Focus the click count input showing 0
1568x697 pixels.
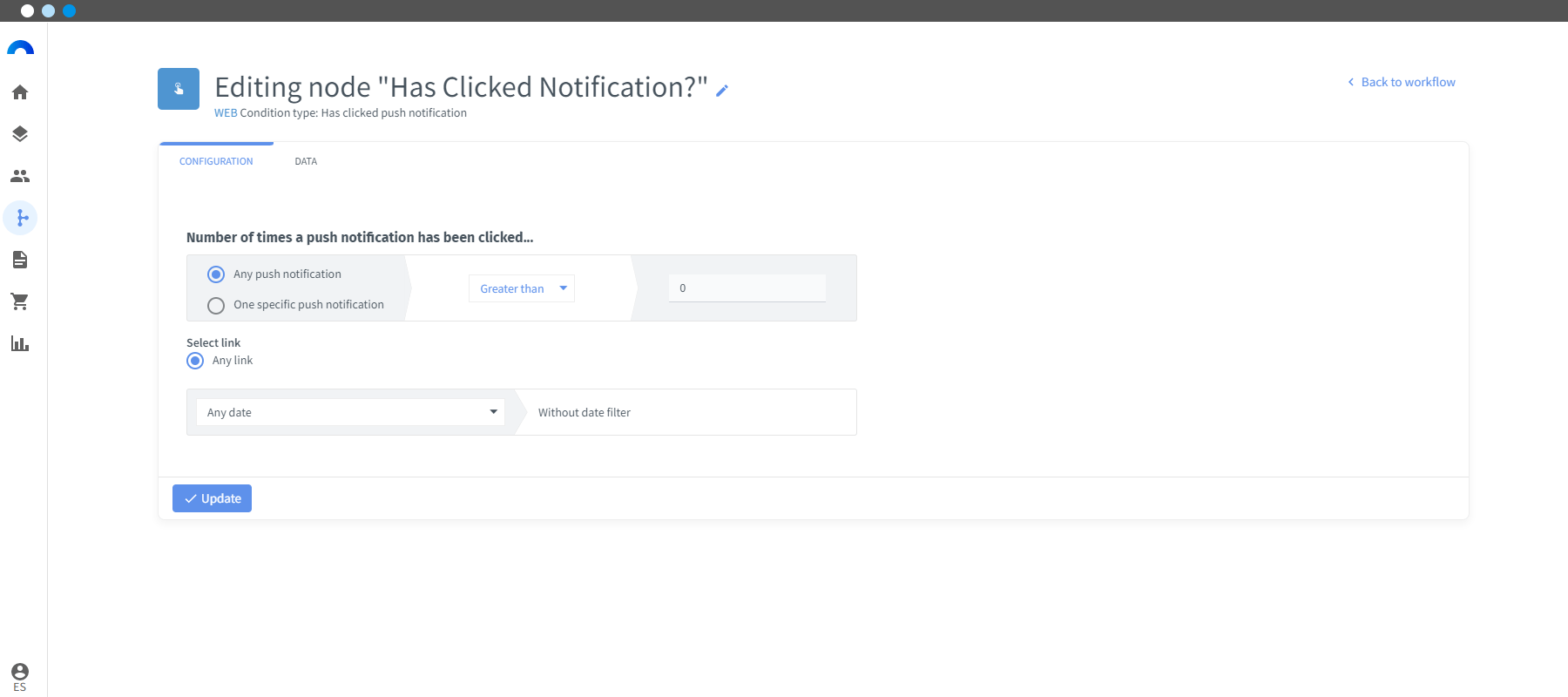(x=747, y=288)
